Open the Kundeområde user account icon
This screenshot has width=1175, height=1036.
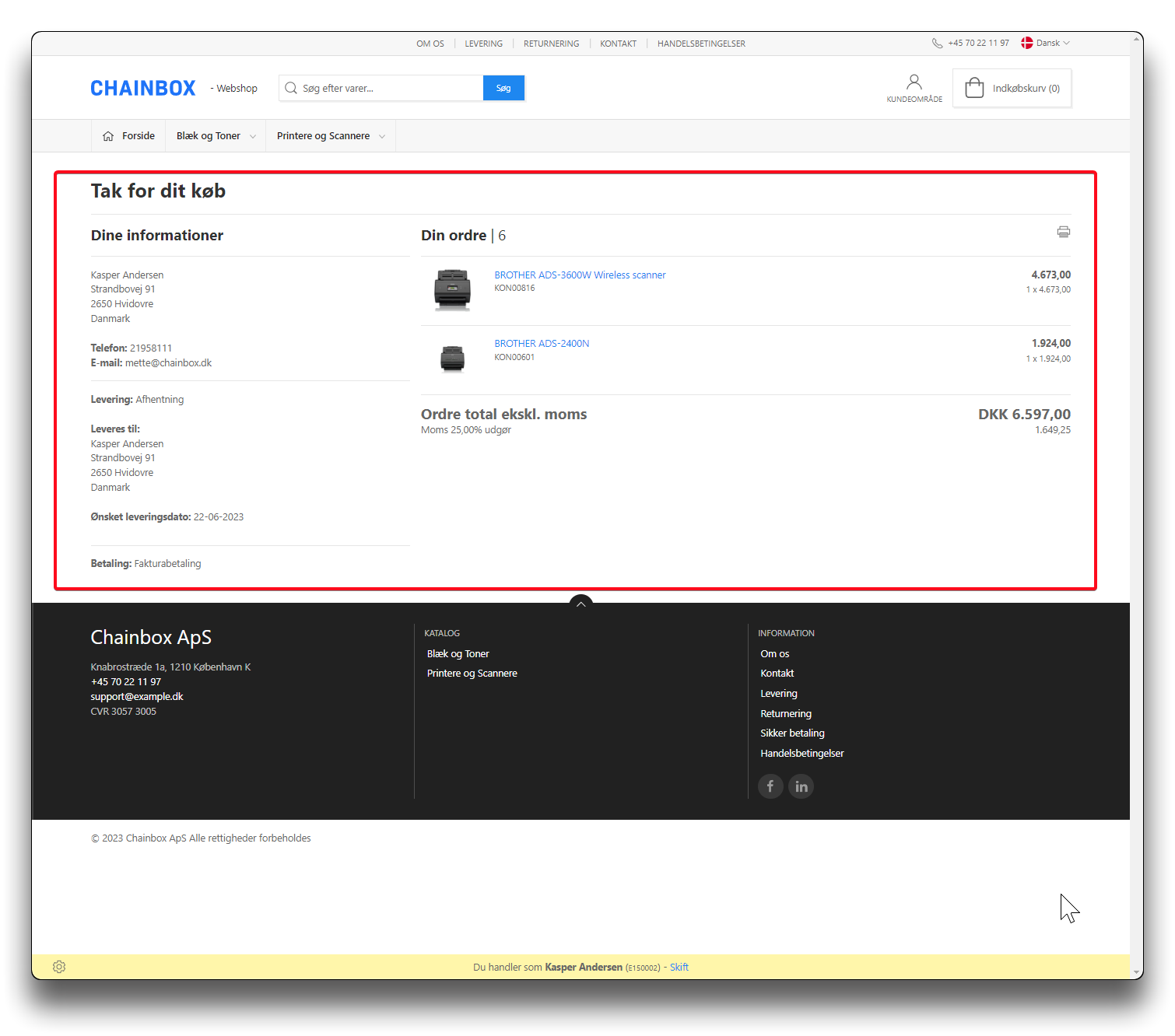pyautogui.click(x=914, y=82)
